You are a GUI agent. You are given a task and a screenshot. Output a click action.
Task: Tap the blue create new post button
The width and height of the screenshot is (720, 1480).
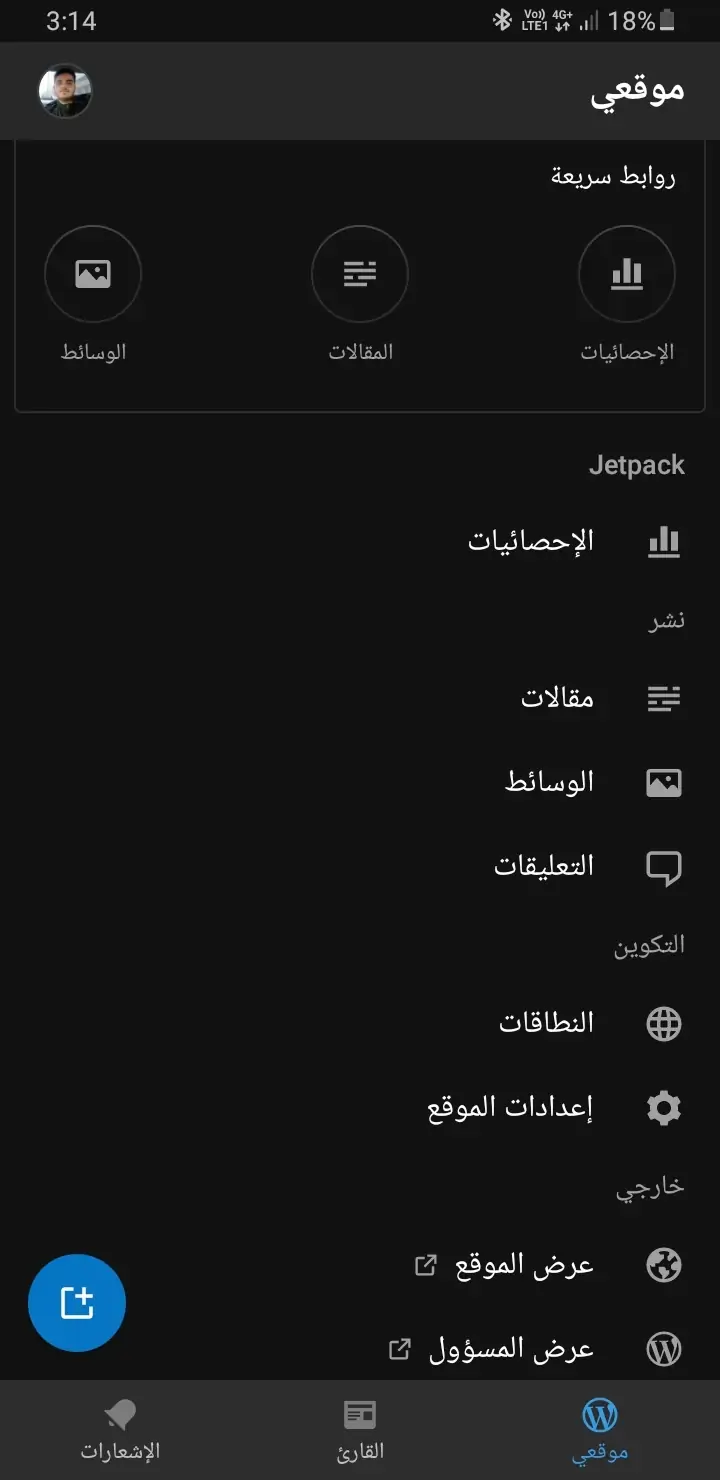[x=77, y=1303]
